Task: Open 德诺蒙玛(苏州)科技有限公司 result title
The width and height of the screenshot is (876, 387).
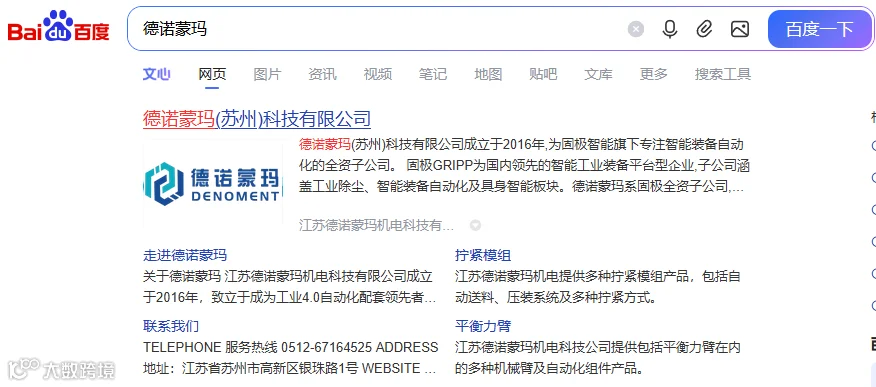Action: [x=257, y=119]
